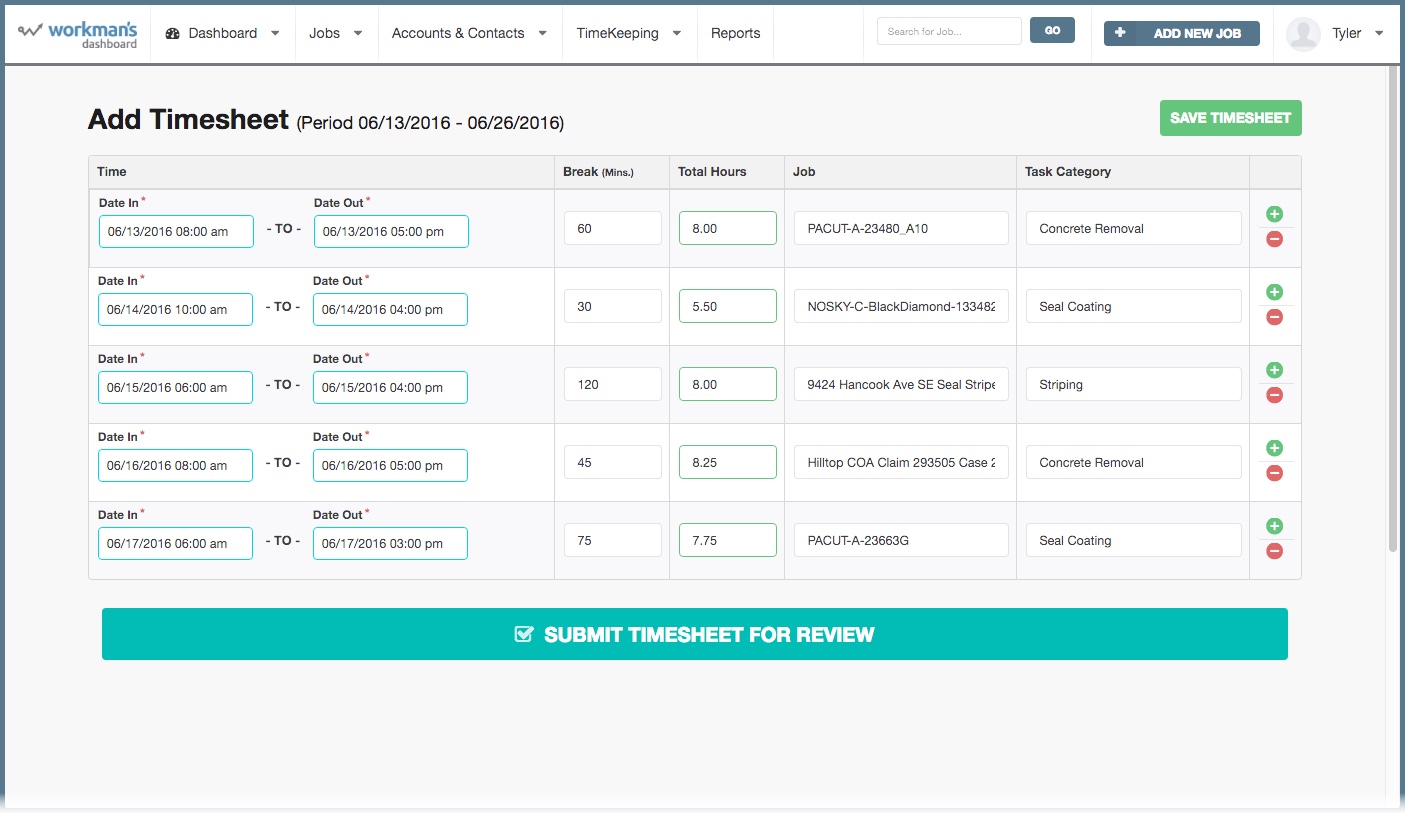
Task: Open Seal Coating category for 06/14 row
Action: 1133,306
